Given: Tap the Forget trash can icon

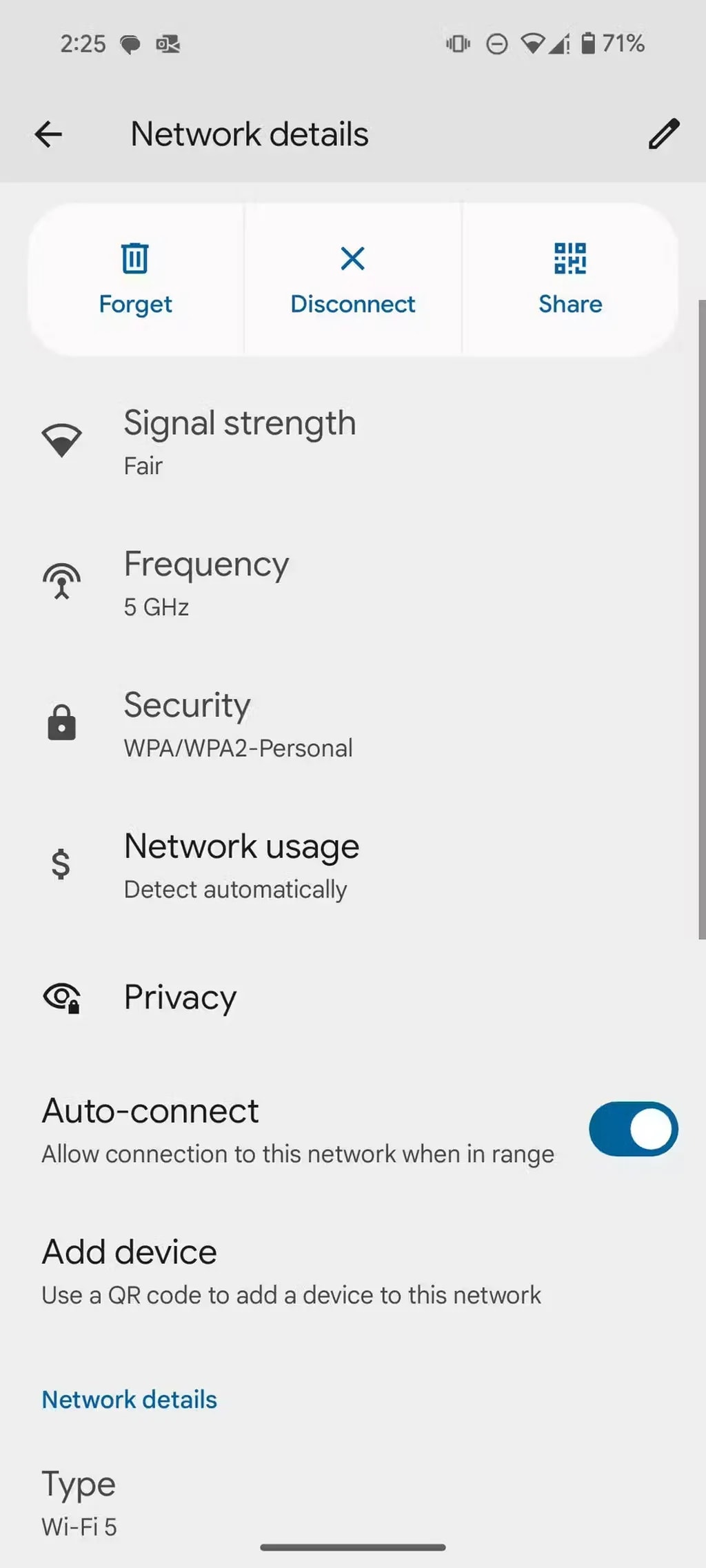Looking at the screenshot, I should tap(135, 259).
